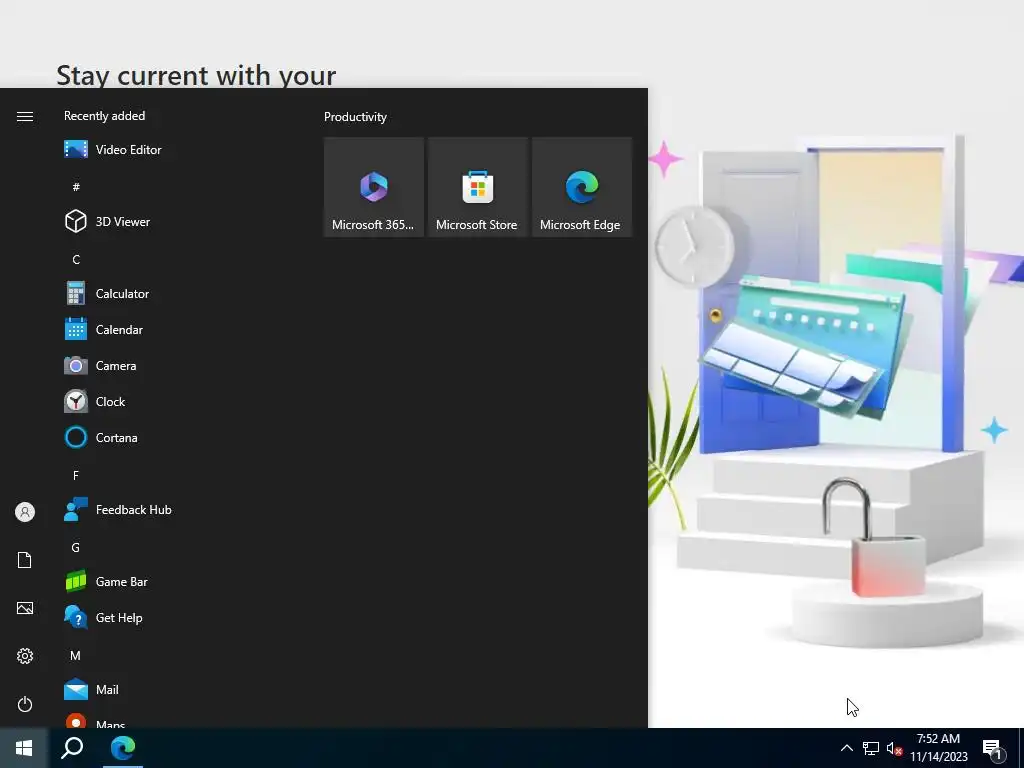Open the taskbar clock showing 7:52 AM
The image size is (1024, 768).
938,748
